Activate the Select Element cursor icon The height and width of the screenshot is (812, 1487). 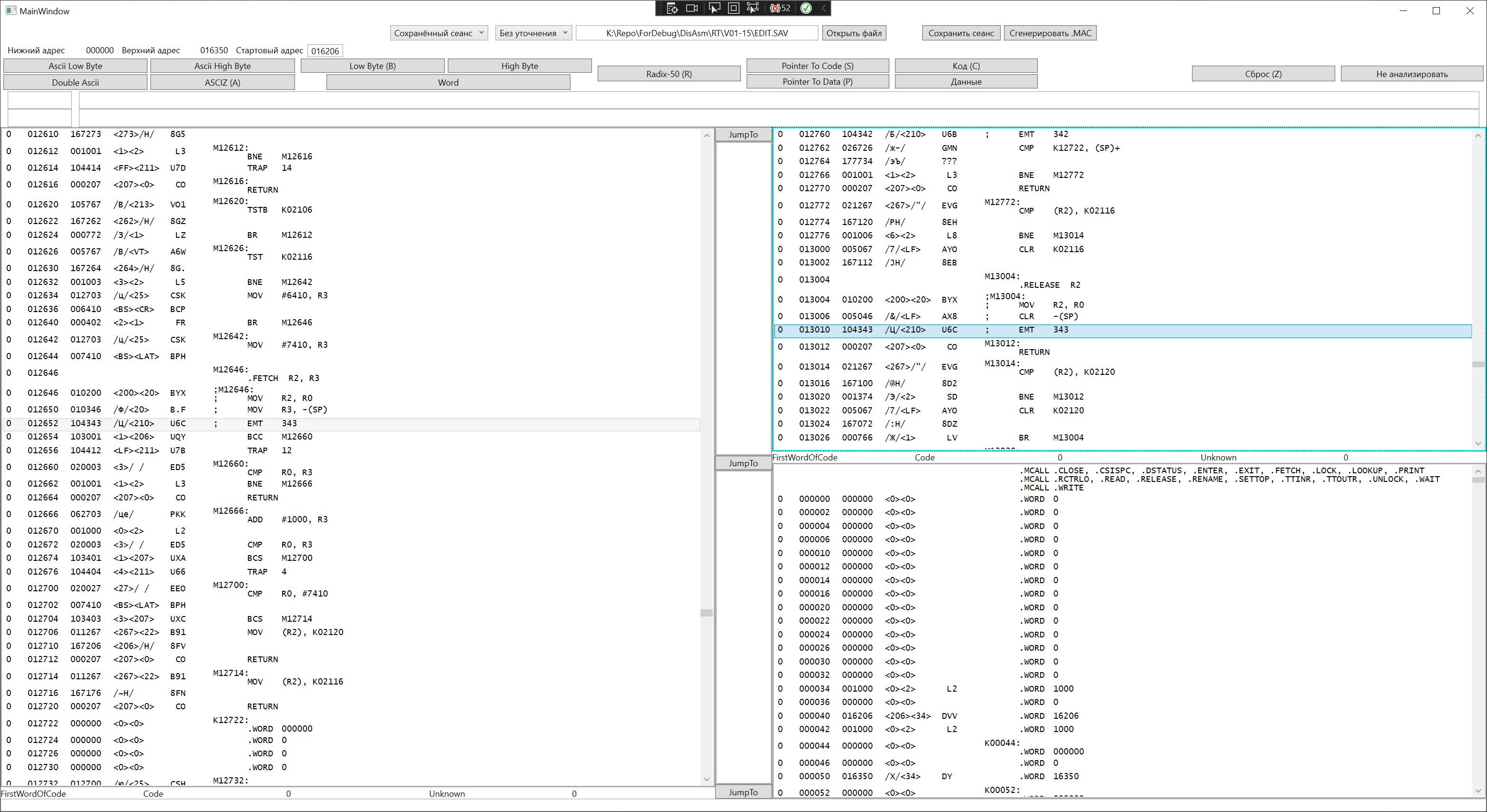click(714, 8)
